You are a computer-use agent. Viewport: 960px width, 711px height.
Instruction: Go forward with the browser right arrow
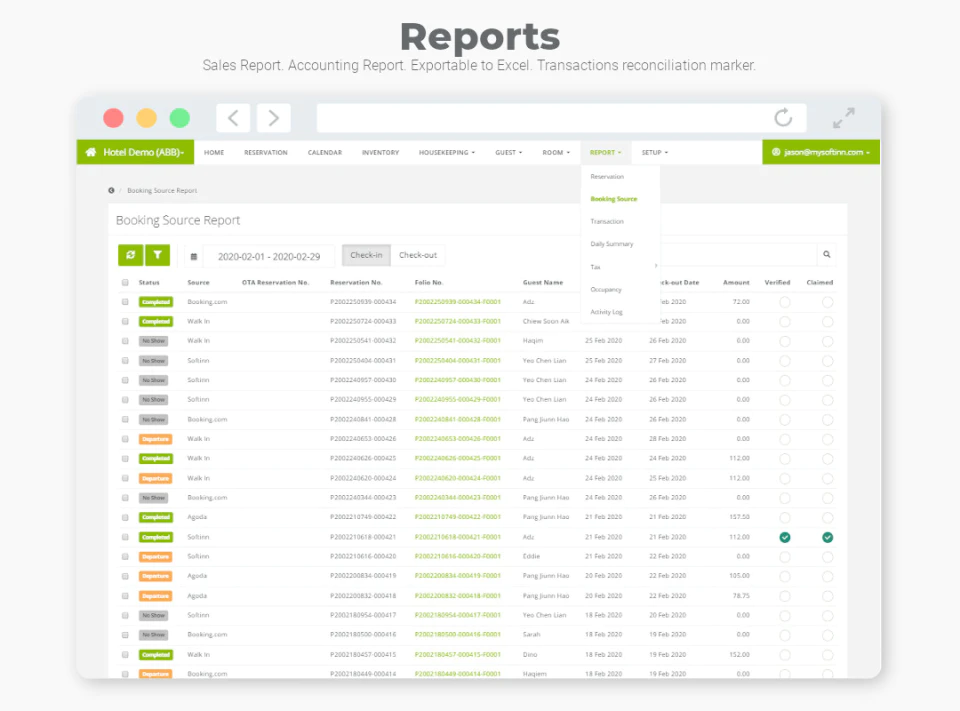[x=274, y=118]
